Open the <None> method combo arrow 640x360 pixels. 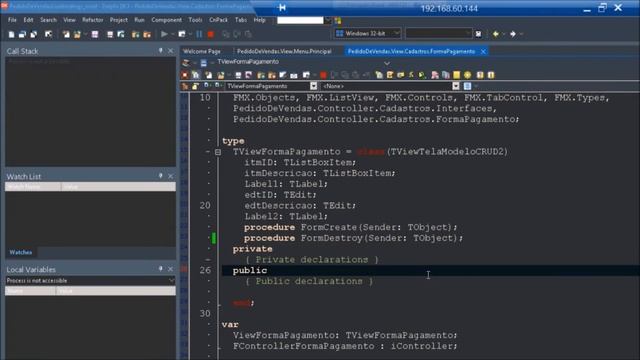click(456, 86)
